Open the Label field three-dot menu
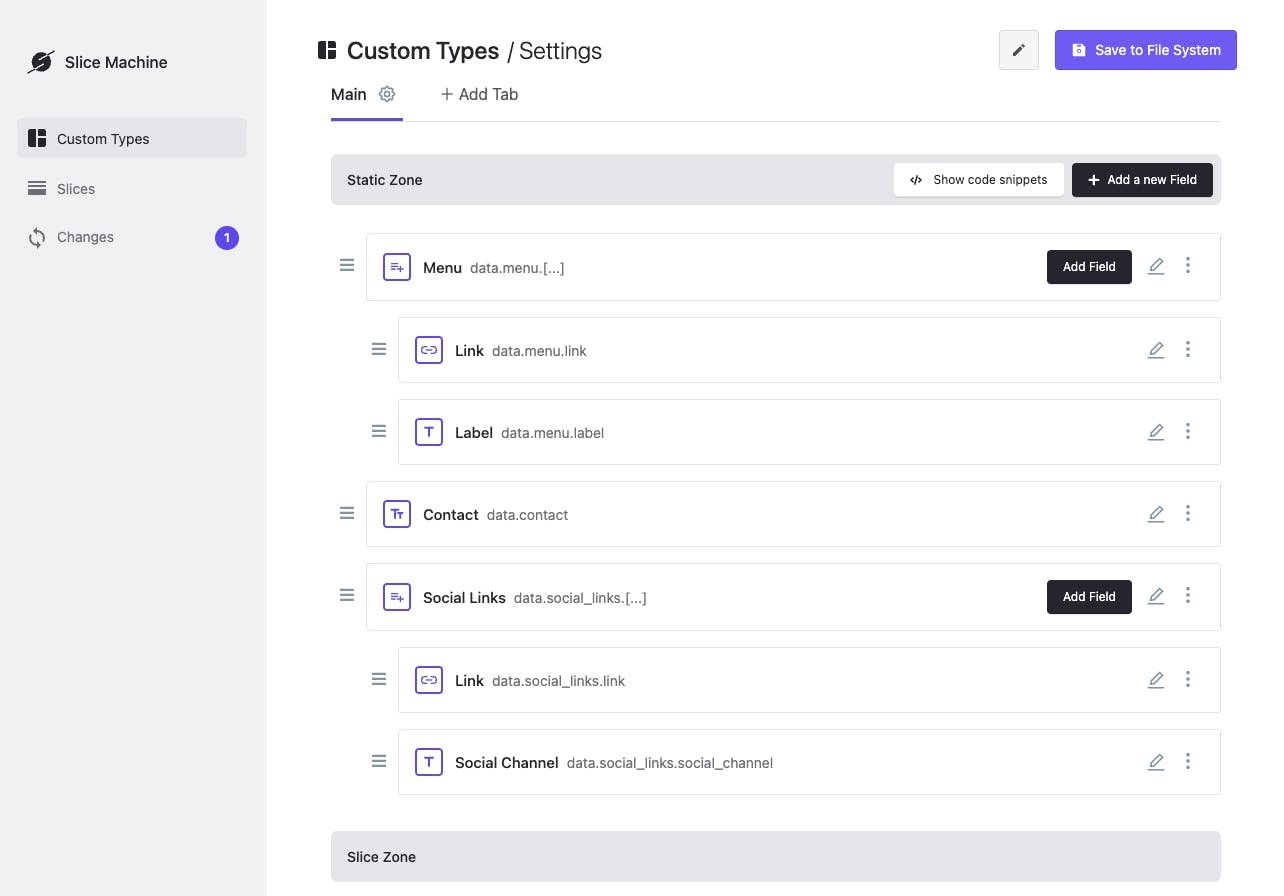 click(1188, 431)
